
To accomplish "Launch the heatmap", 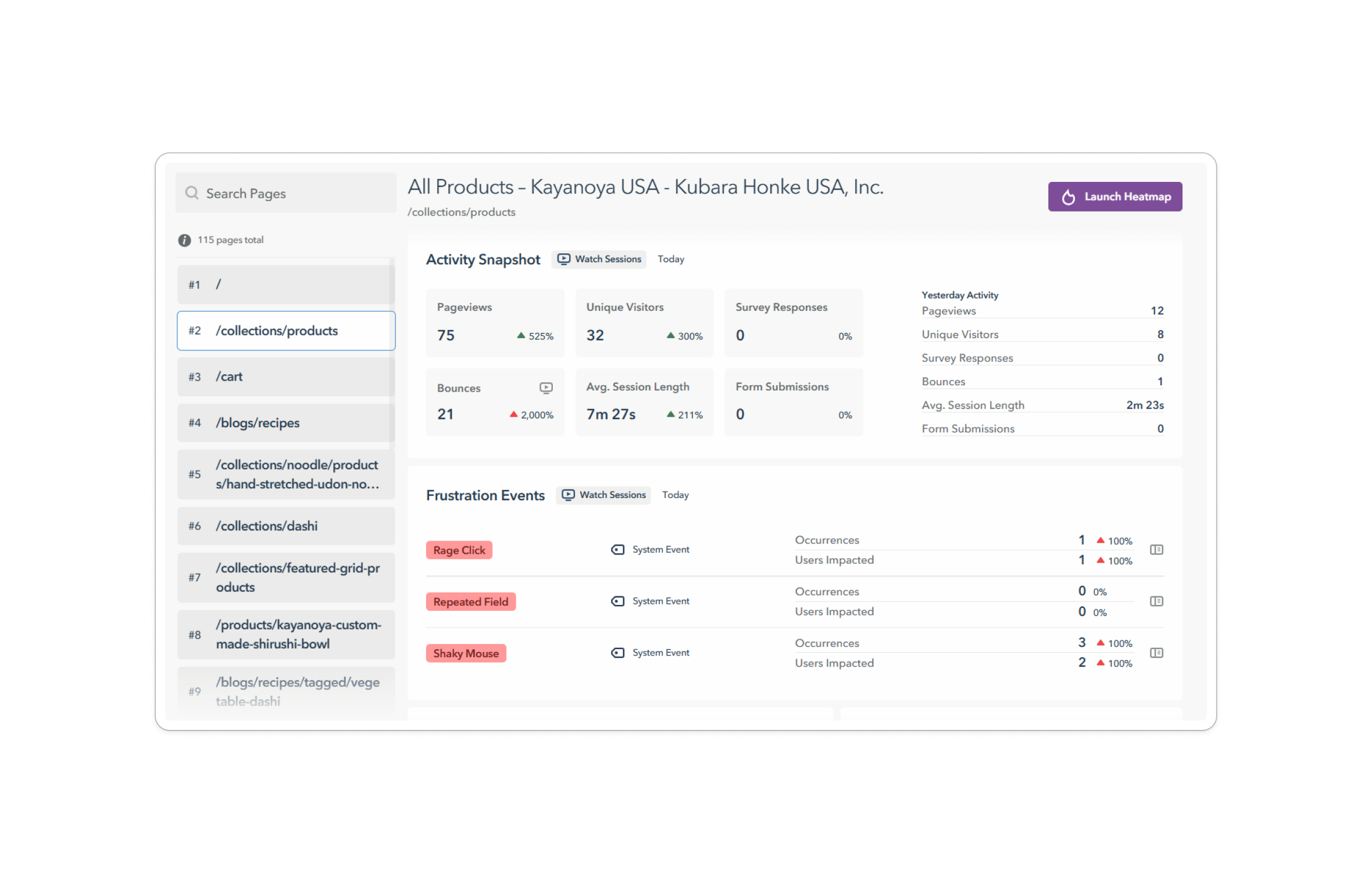I will click(x=1115, y=197).
